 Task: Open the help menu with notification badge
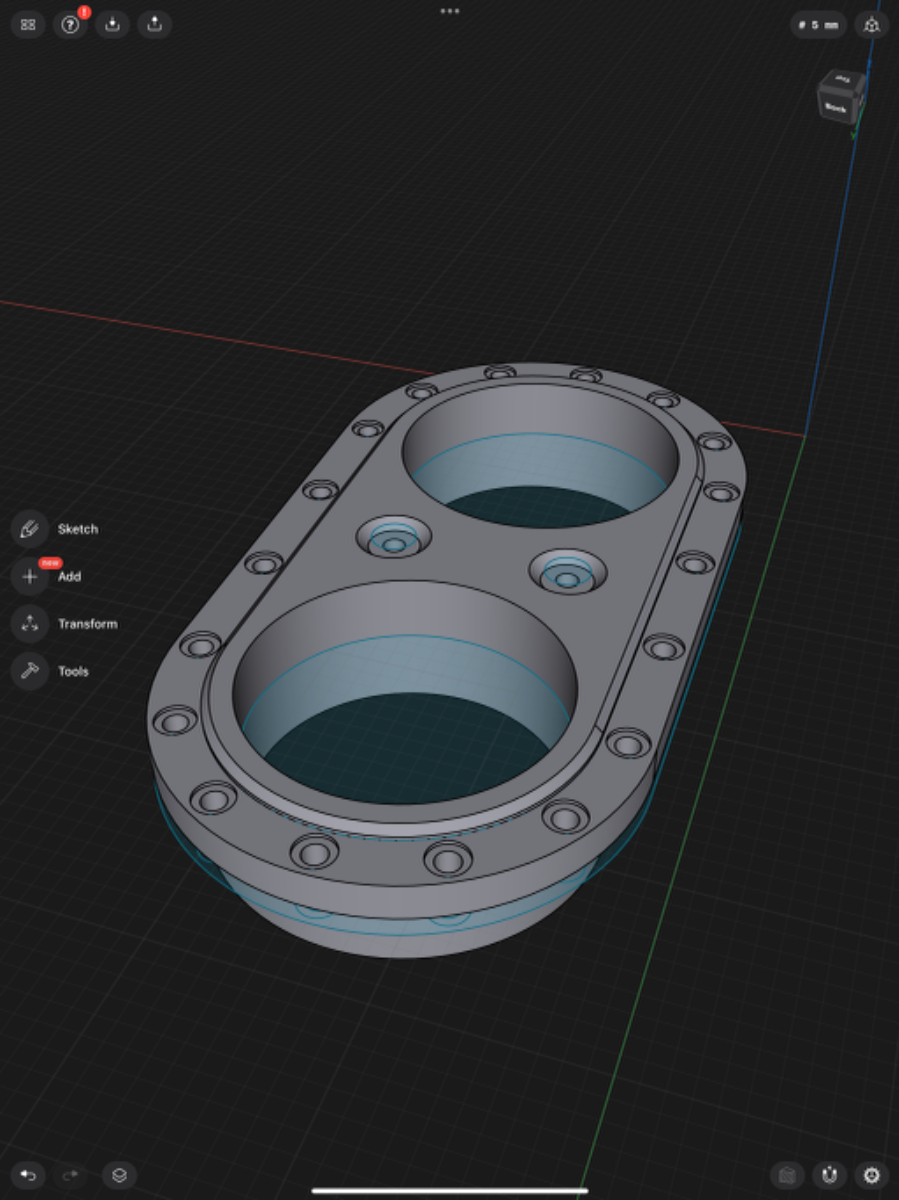coord(70,25)
